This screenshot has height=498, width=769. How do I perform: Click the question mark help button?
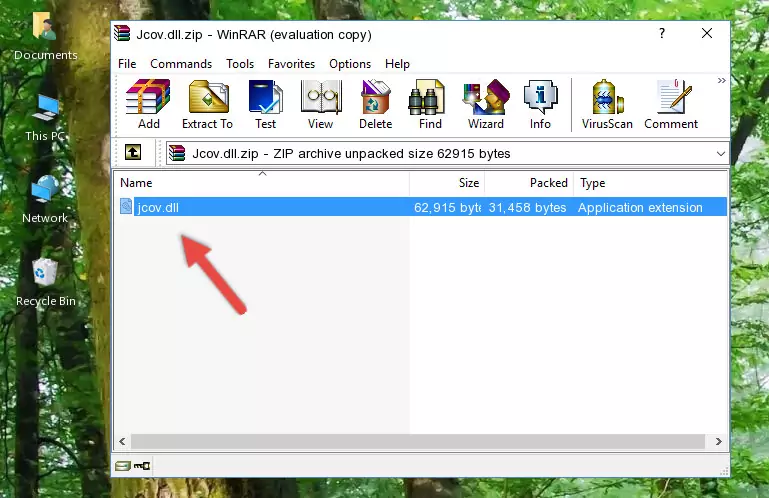[662, 33]
